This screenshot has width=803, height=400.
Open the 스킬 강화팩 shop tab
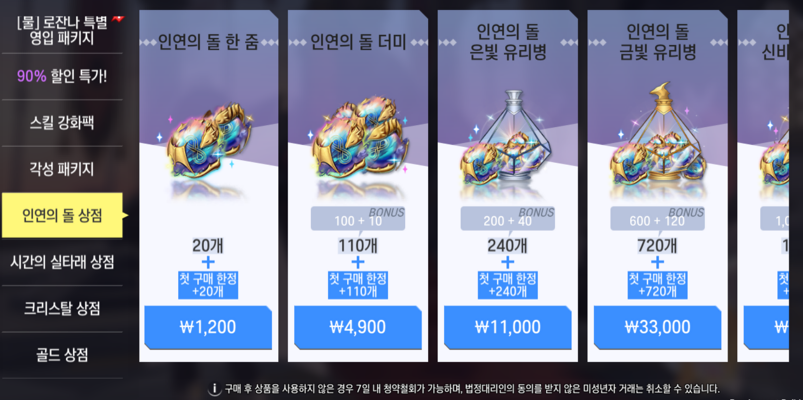(x=62, y=123)
